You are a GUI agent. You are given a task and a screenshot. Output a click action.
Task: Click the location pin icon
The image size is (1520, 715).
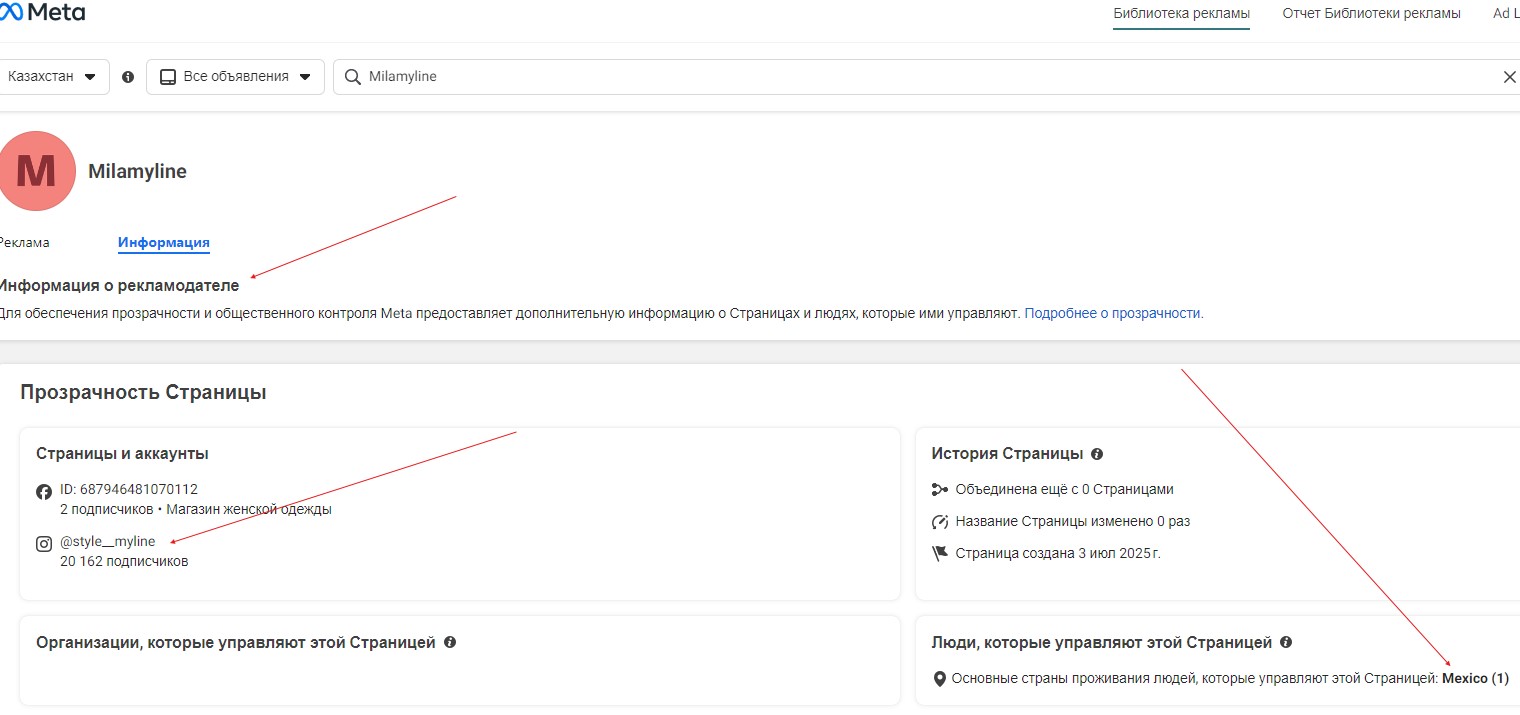point(939,680)
